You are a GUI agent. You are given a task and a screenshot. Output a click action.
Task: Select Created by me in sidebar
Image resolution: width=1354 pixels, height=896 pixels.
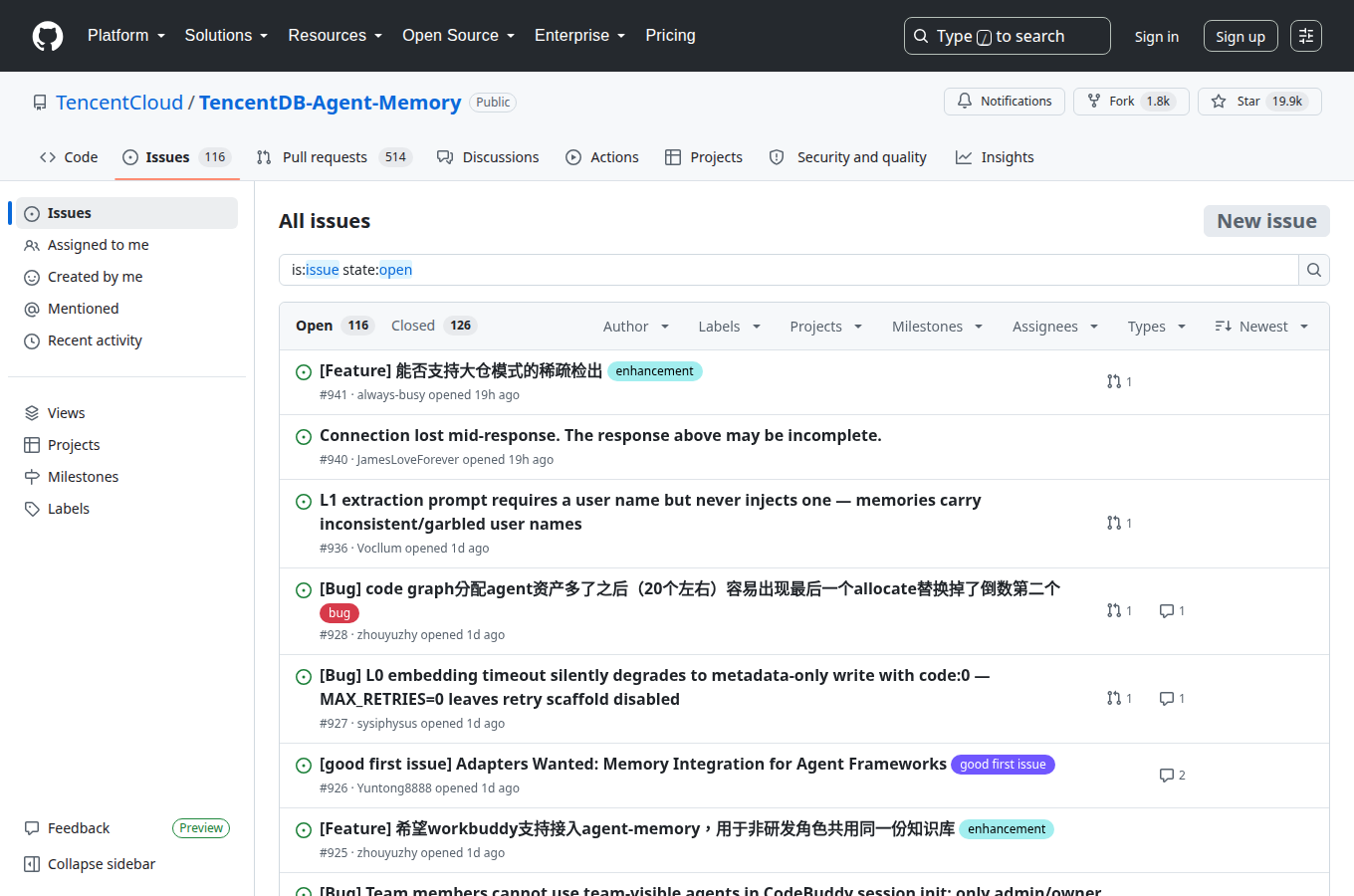126,277
